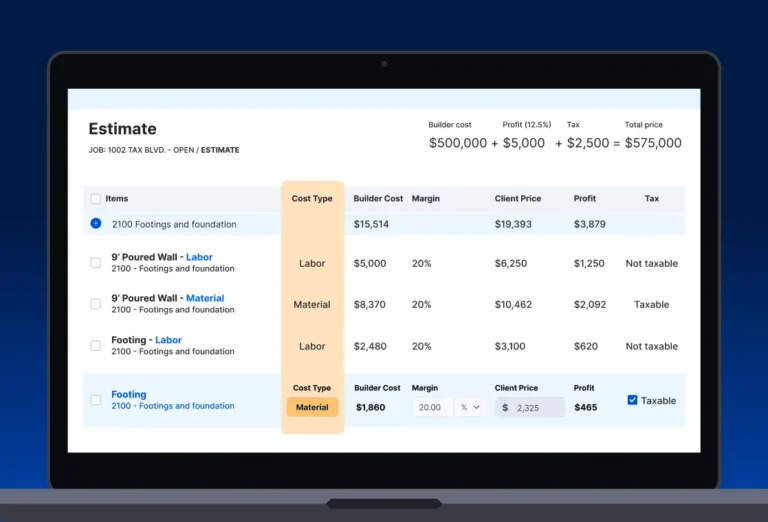Click profit $620
This screenshot has height=522, width=768.
tap(586, 346)
